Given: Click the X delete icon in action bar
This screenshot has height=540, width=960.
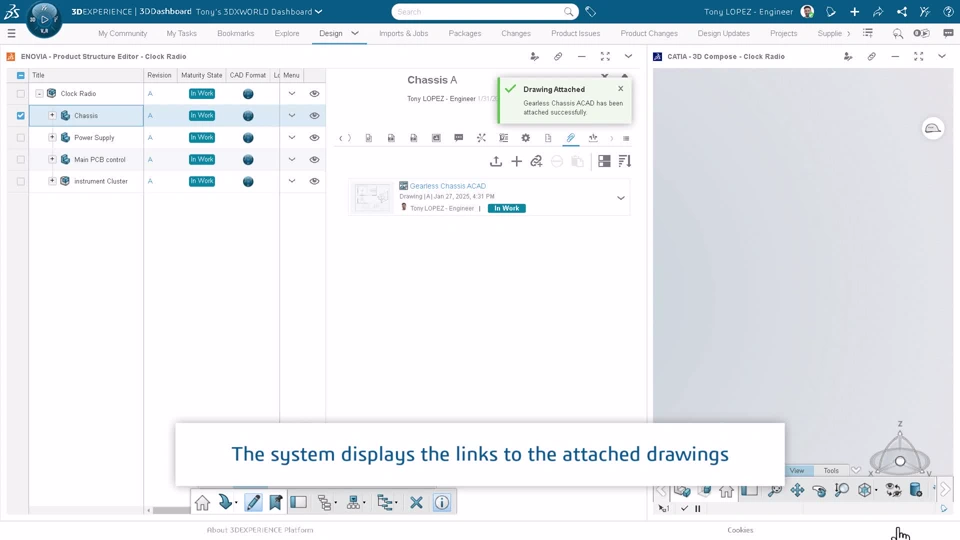Looking at the screenshot, I should tap(416, 503).
